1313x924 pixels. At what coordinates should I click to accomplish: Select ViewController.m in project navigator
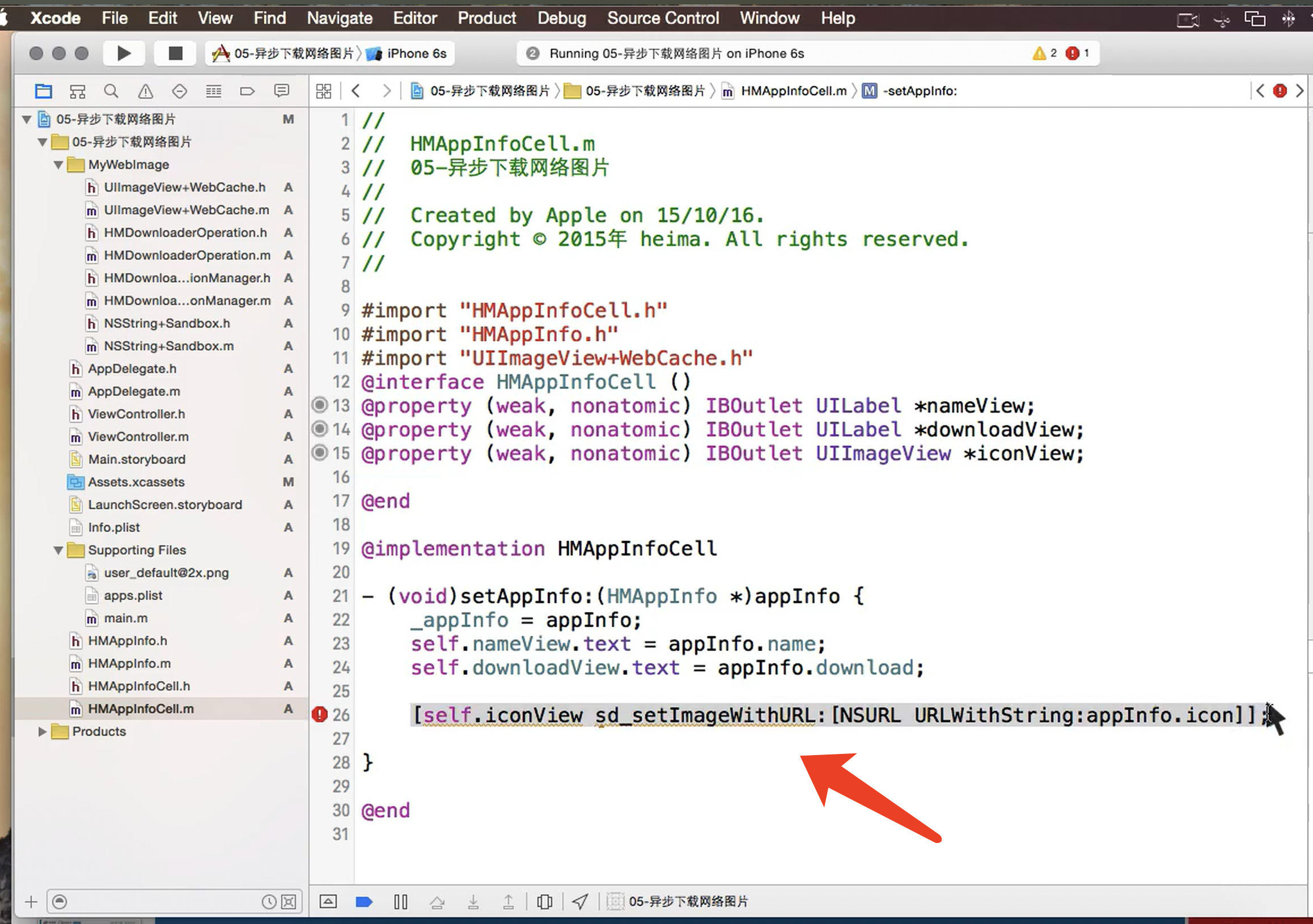pyautogui.click(x=138, y=436)
